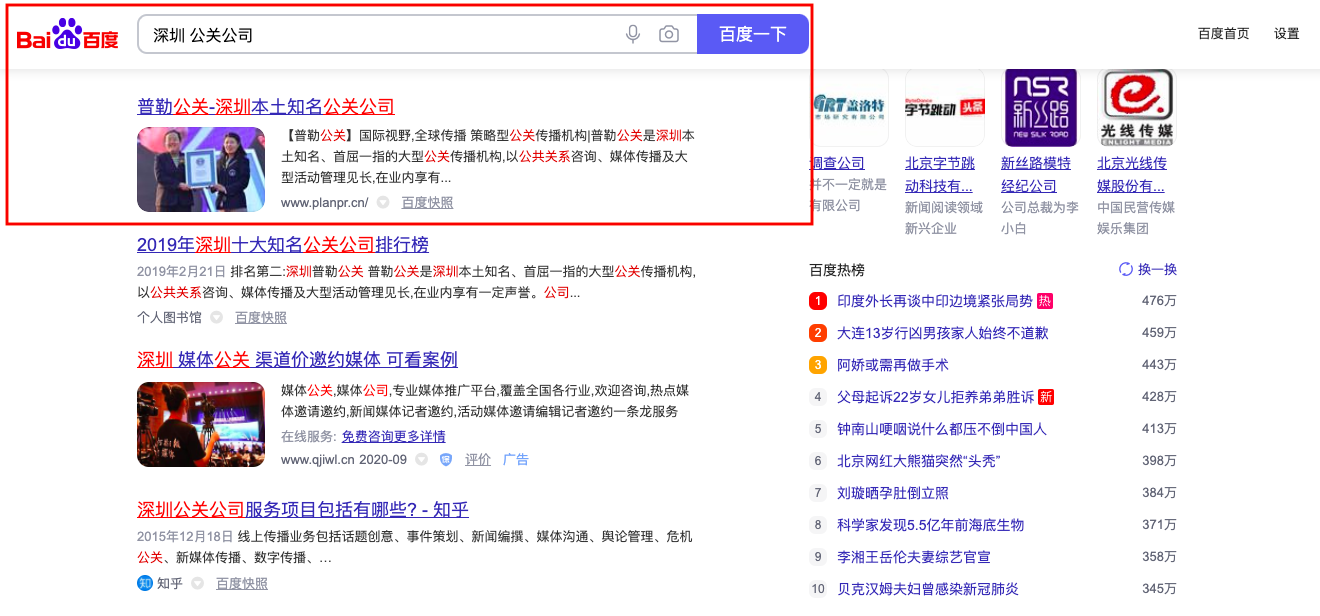This screenshot has width=1320, height=616.
Task: Go to 百度首页
Action: (x=1223, y=33)
